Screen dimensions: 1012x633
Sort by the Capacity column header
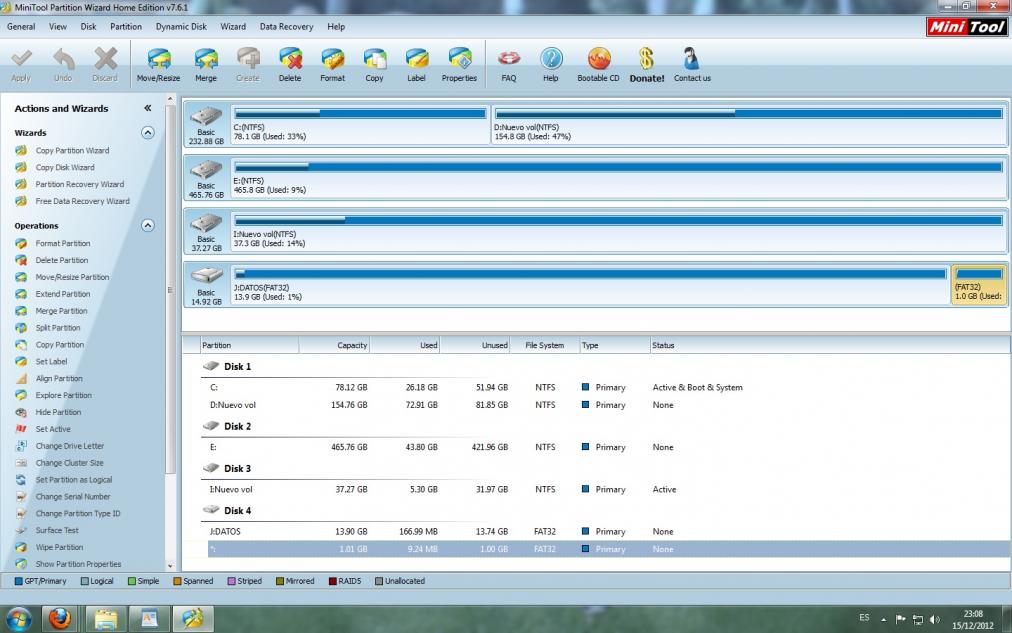point(334,345)
